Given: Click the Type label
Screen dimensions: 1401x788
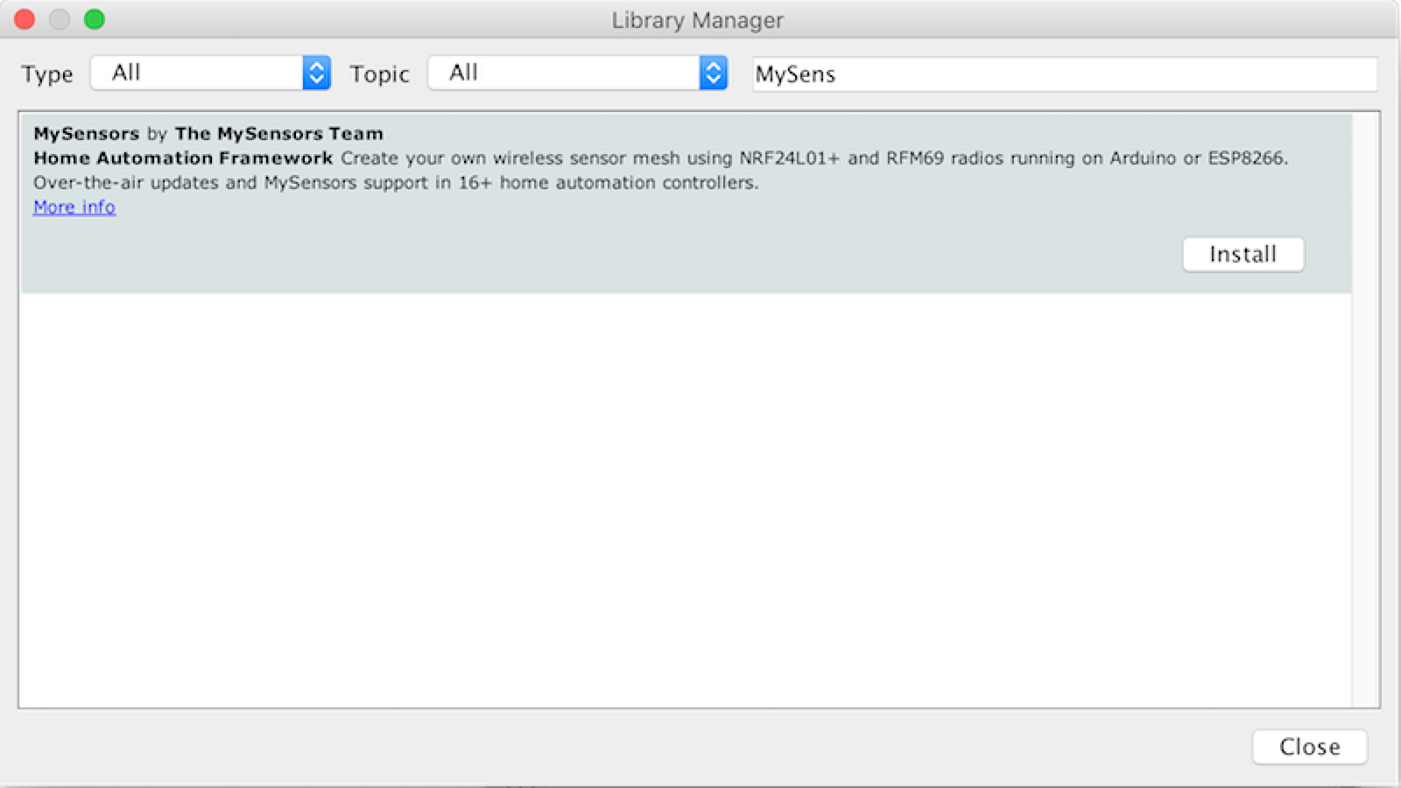Looking at the screenshot, I should (x=47, y=74).
